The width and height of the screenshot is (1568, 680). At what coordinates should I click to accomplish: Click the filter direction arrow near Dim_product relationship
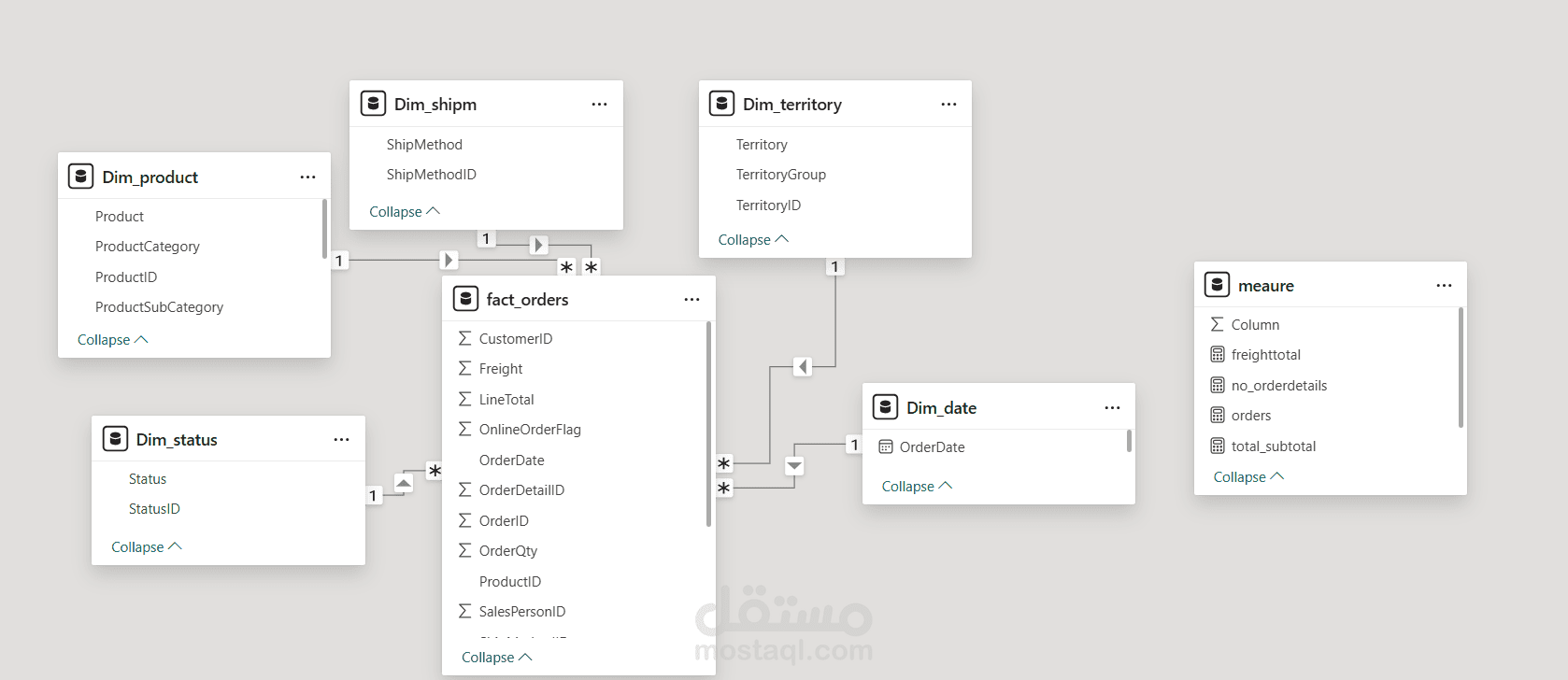(449, 260)
